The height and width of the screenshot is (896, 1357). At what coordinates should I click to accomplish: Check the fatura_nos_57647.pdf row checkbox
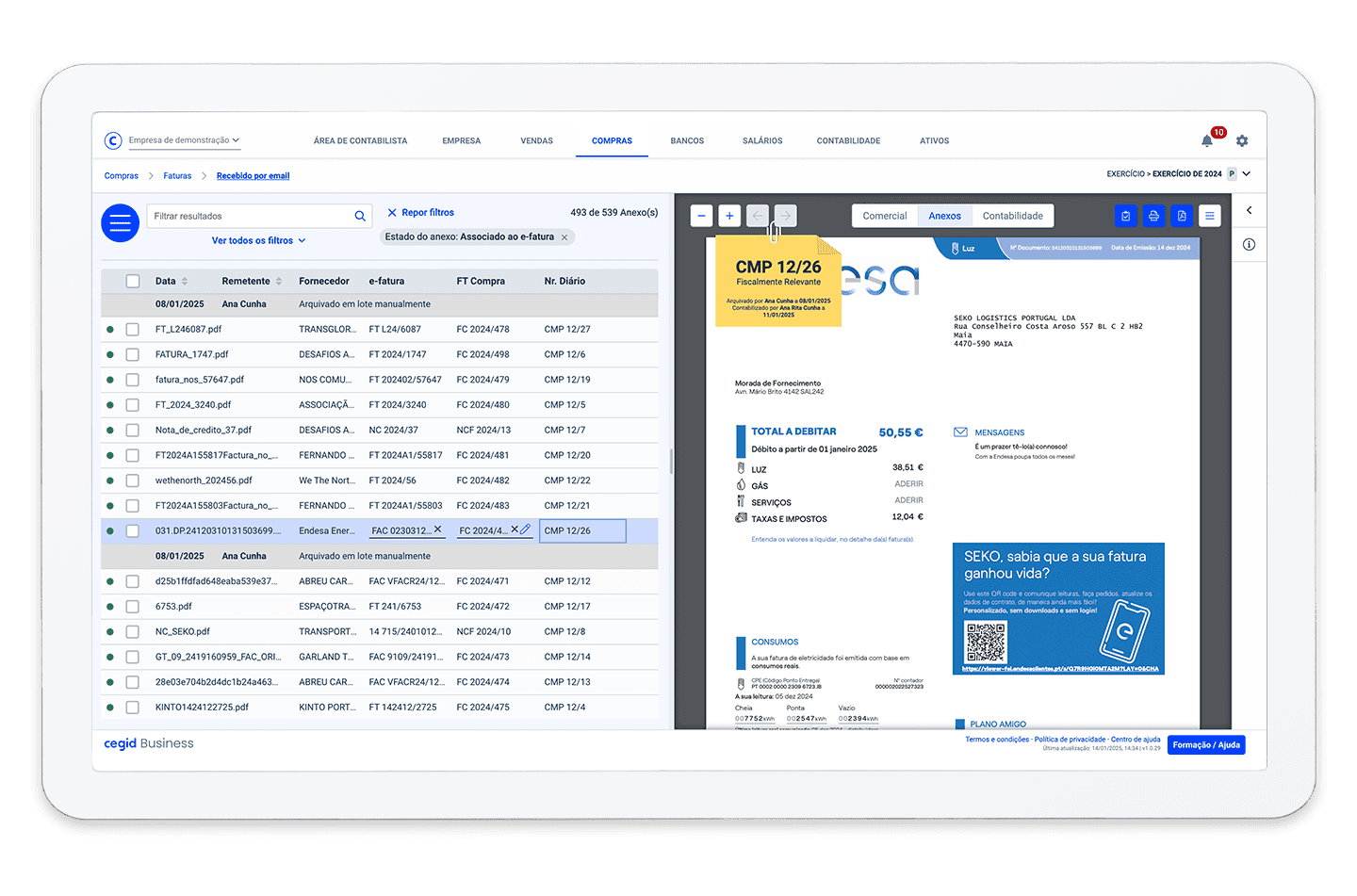[x=133, y=380]
